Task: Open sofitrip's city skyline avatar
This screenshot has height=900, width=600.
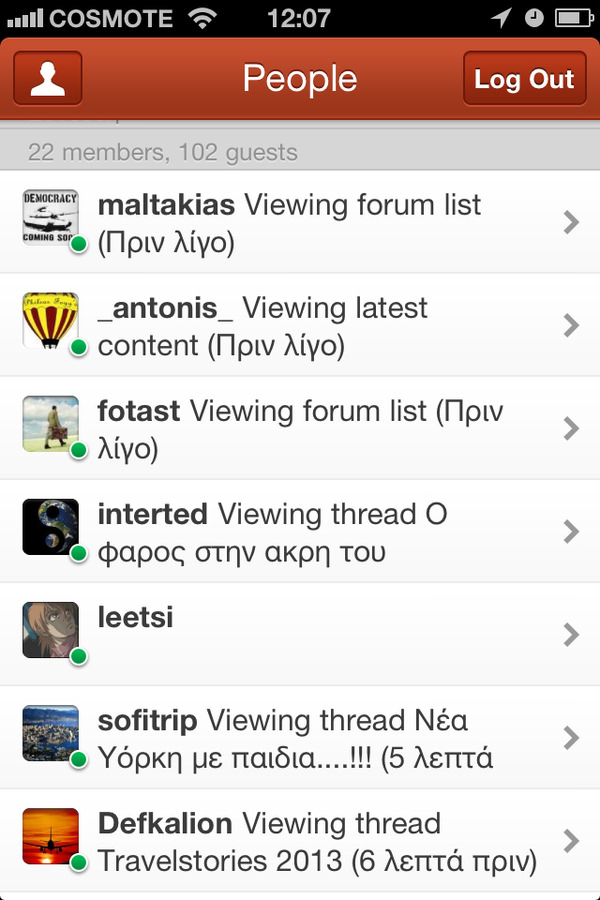Action: click(50, 734)
